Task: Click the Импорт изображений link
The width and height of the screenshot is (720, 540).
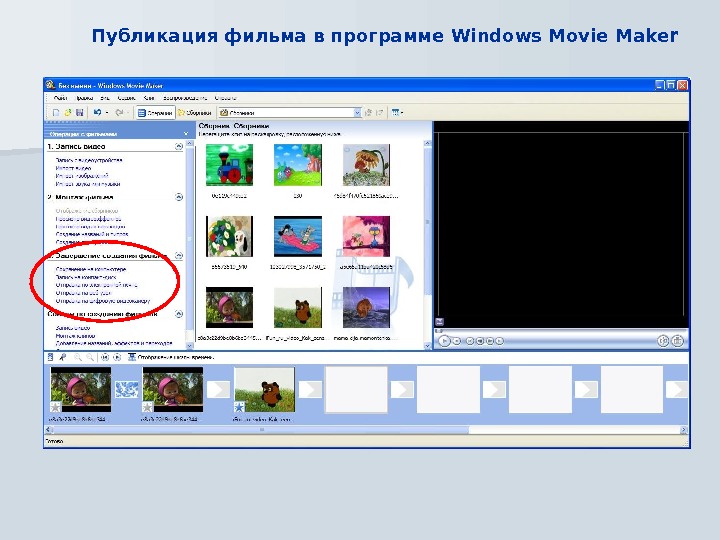Action: tap(82, 176)
